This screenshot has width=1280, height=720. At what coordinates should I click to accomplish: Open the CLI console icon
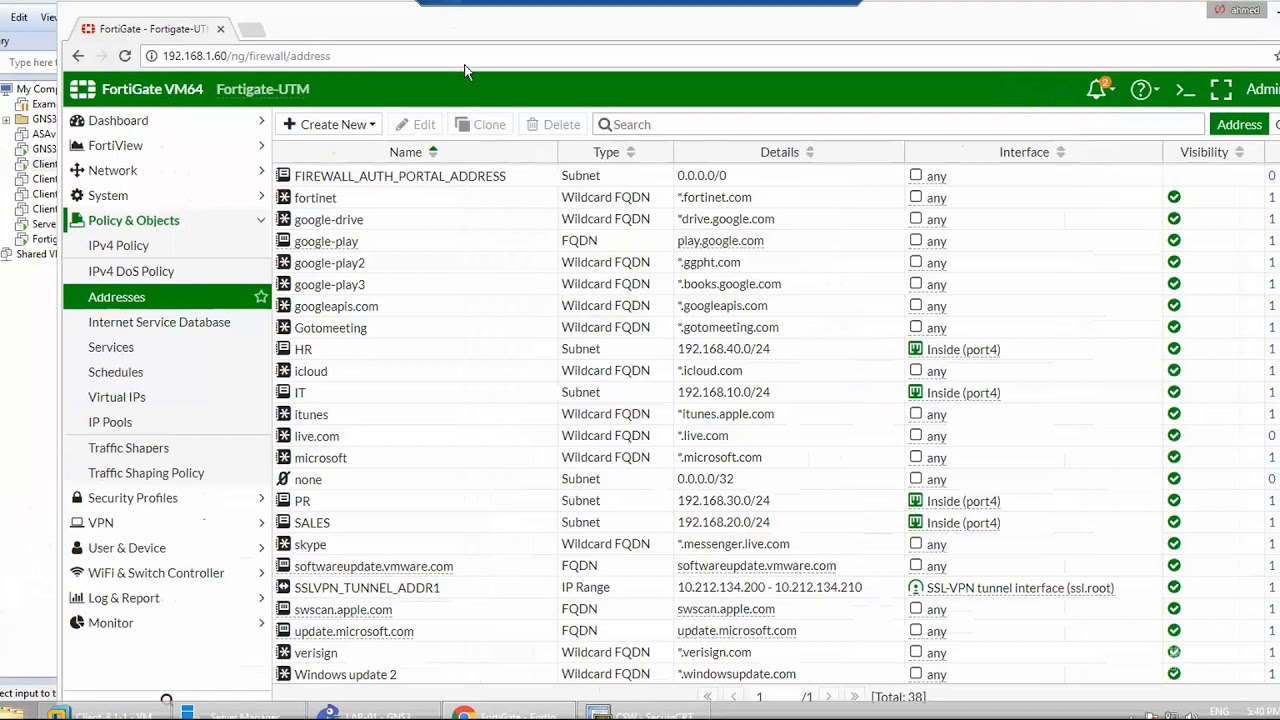(1185, 90)
